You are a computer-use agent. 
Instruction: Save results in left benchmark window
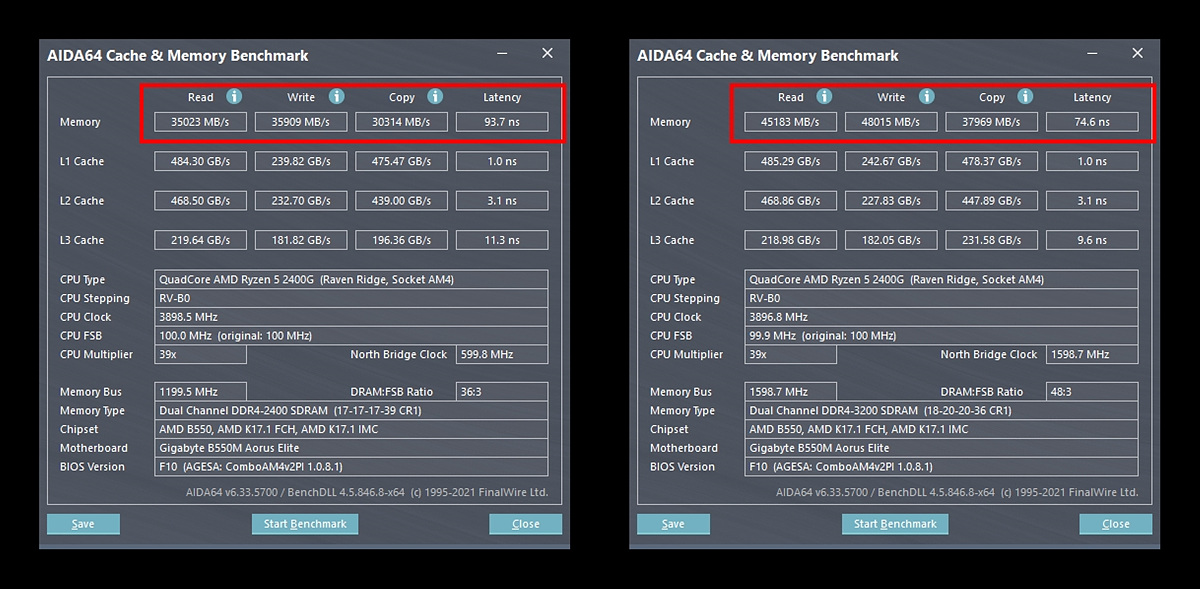pos(83,524)
